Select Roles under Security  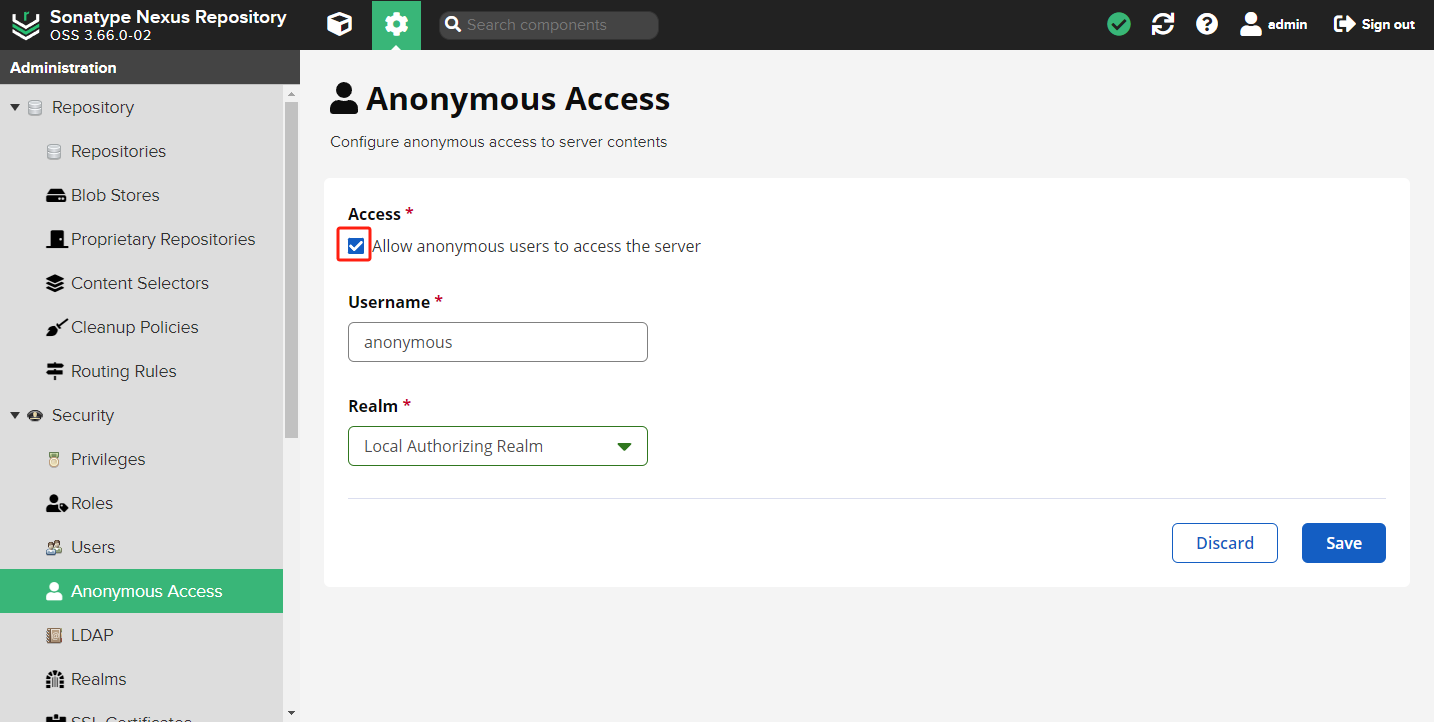91,503
